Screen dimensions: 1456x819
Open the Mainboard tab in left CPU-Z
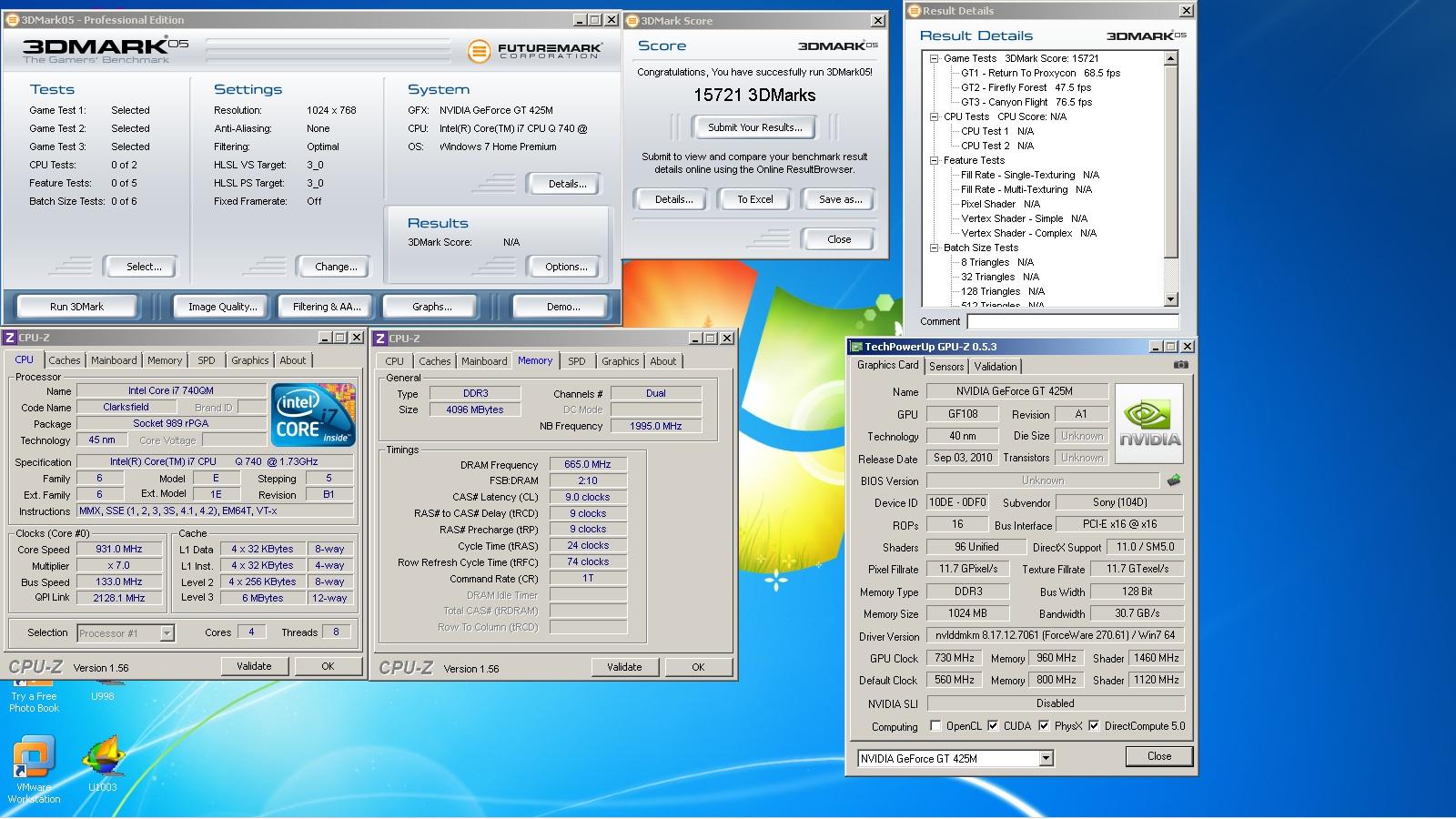point(114,360)
